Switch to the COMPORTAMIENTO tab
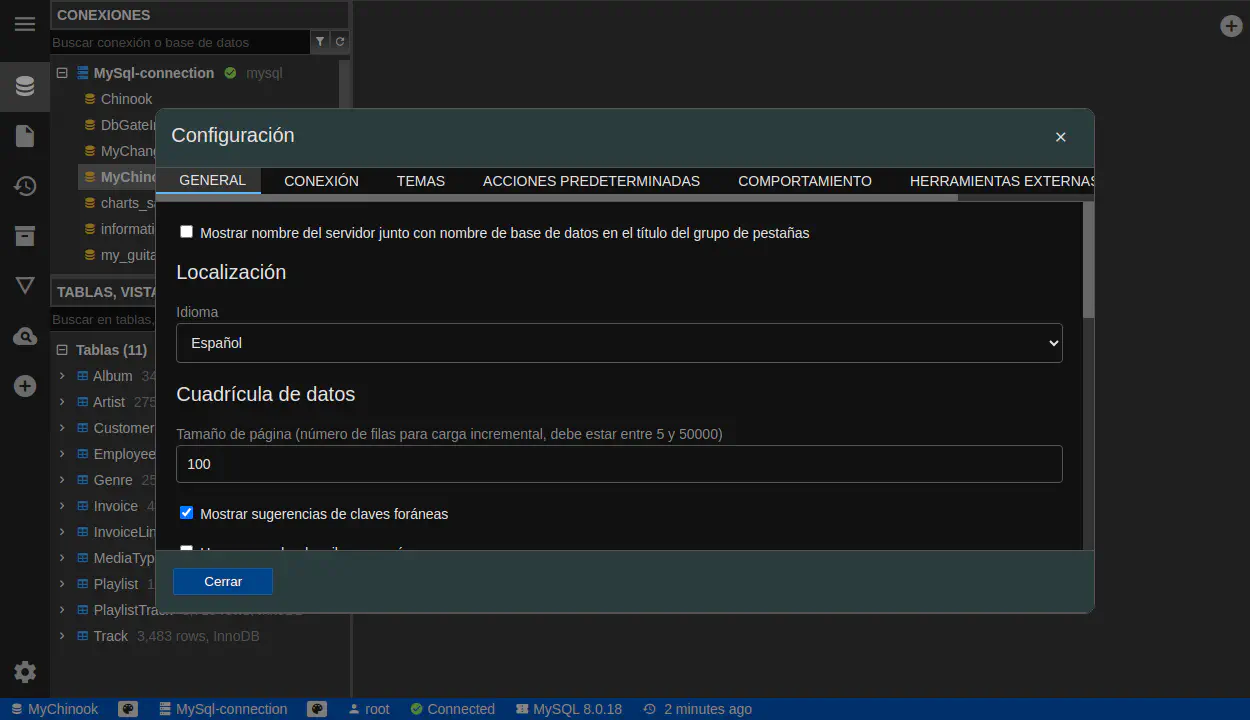The width and height of the screenshot is (1250, 720). tap(804, 181)
